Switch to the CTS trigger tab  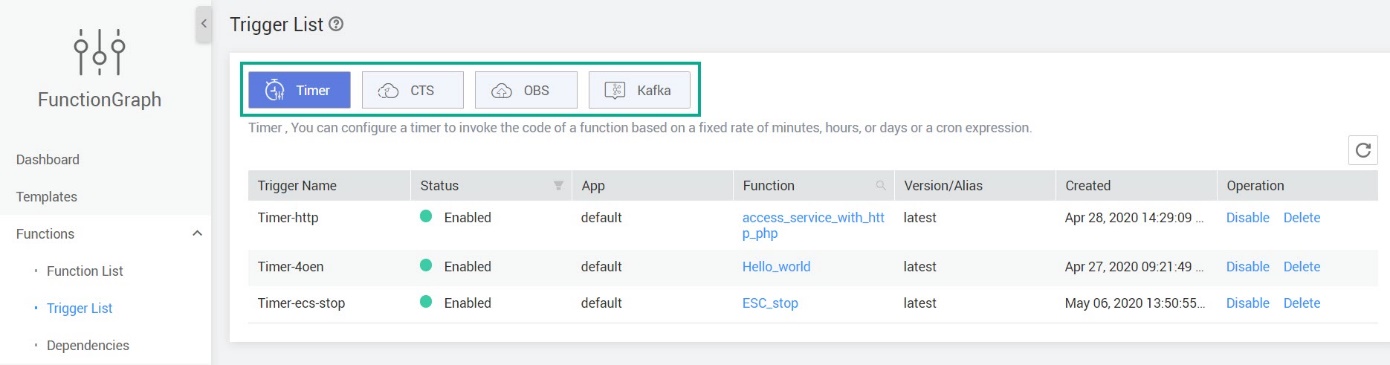tap(413, 90)
